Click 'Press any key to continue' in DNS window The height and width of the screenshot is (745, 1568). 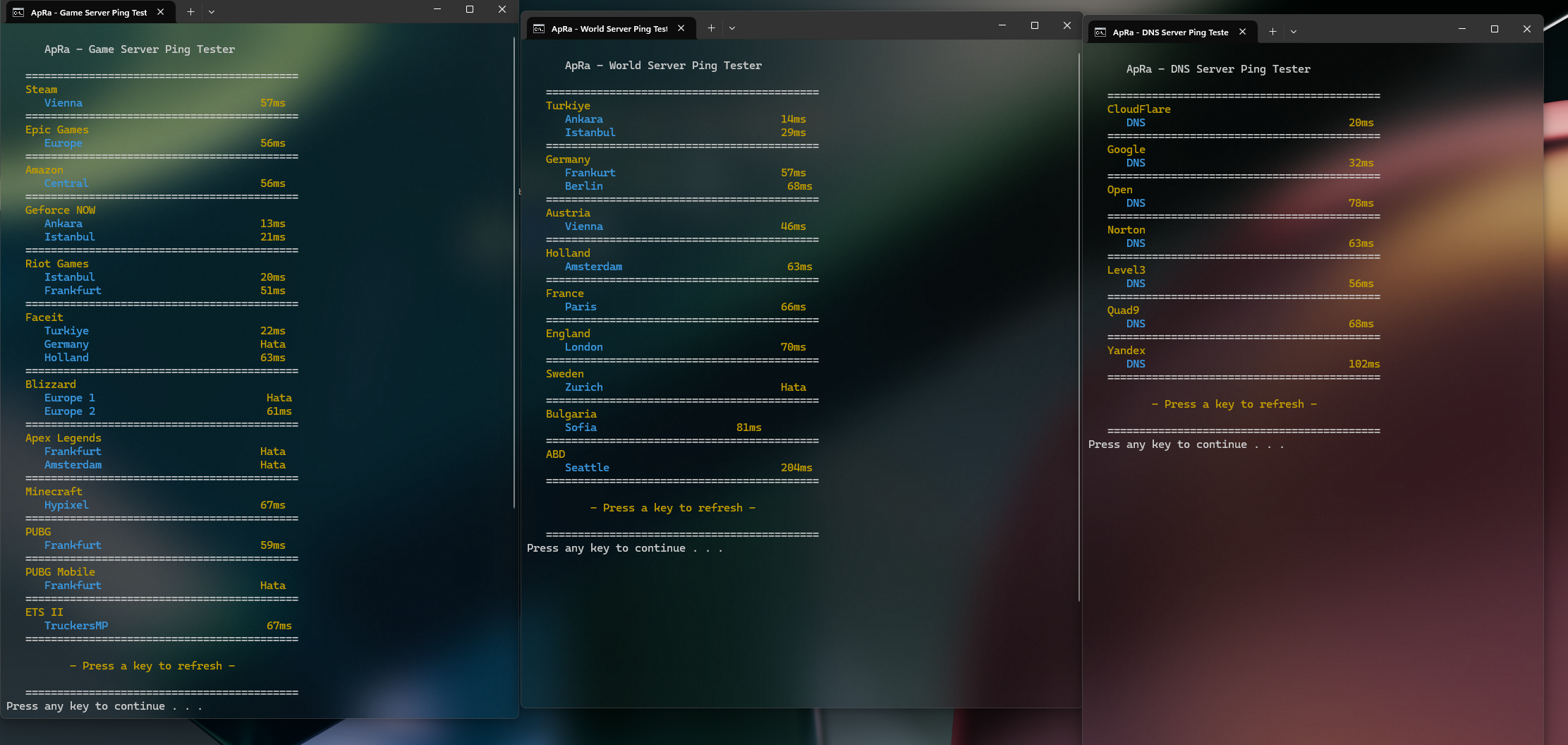pyautogui.click(x=1186, y=444)
